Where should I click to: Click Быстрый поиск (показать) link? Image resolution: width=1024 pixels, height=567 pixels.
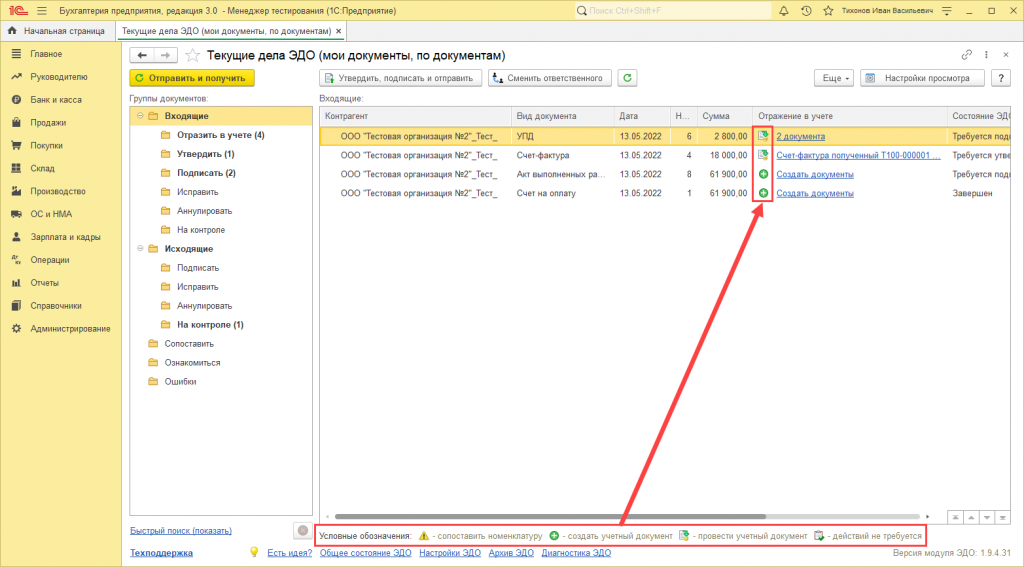181,530
